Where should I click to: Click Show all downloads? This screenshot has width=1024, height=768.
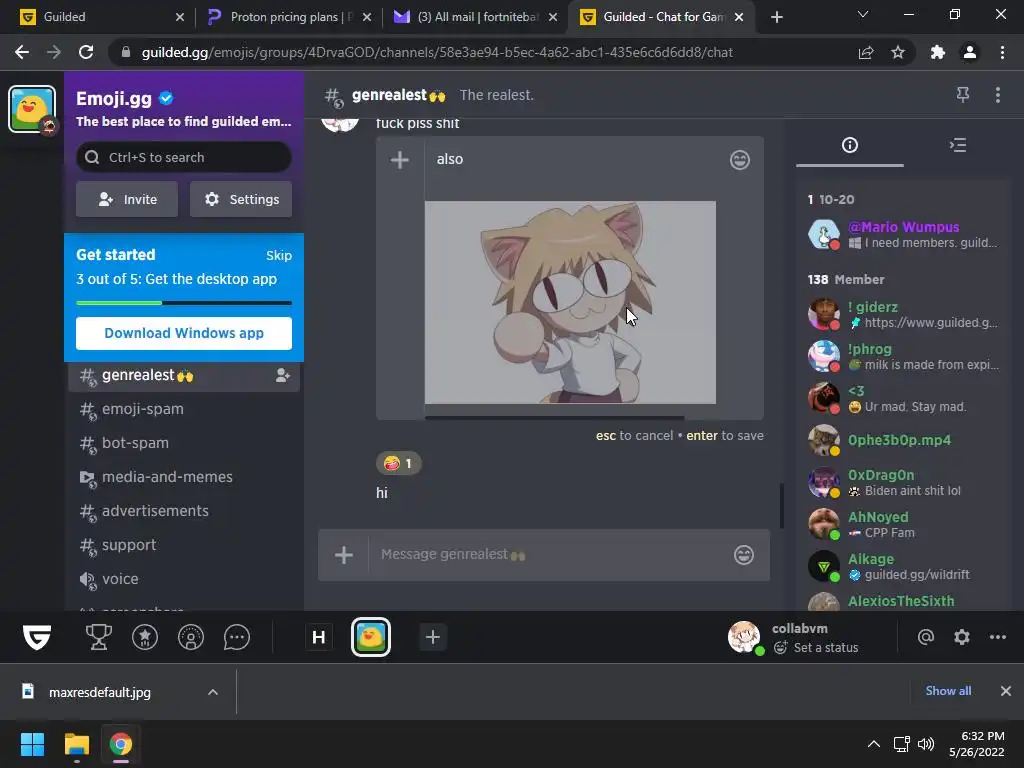tap(948, 691)
